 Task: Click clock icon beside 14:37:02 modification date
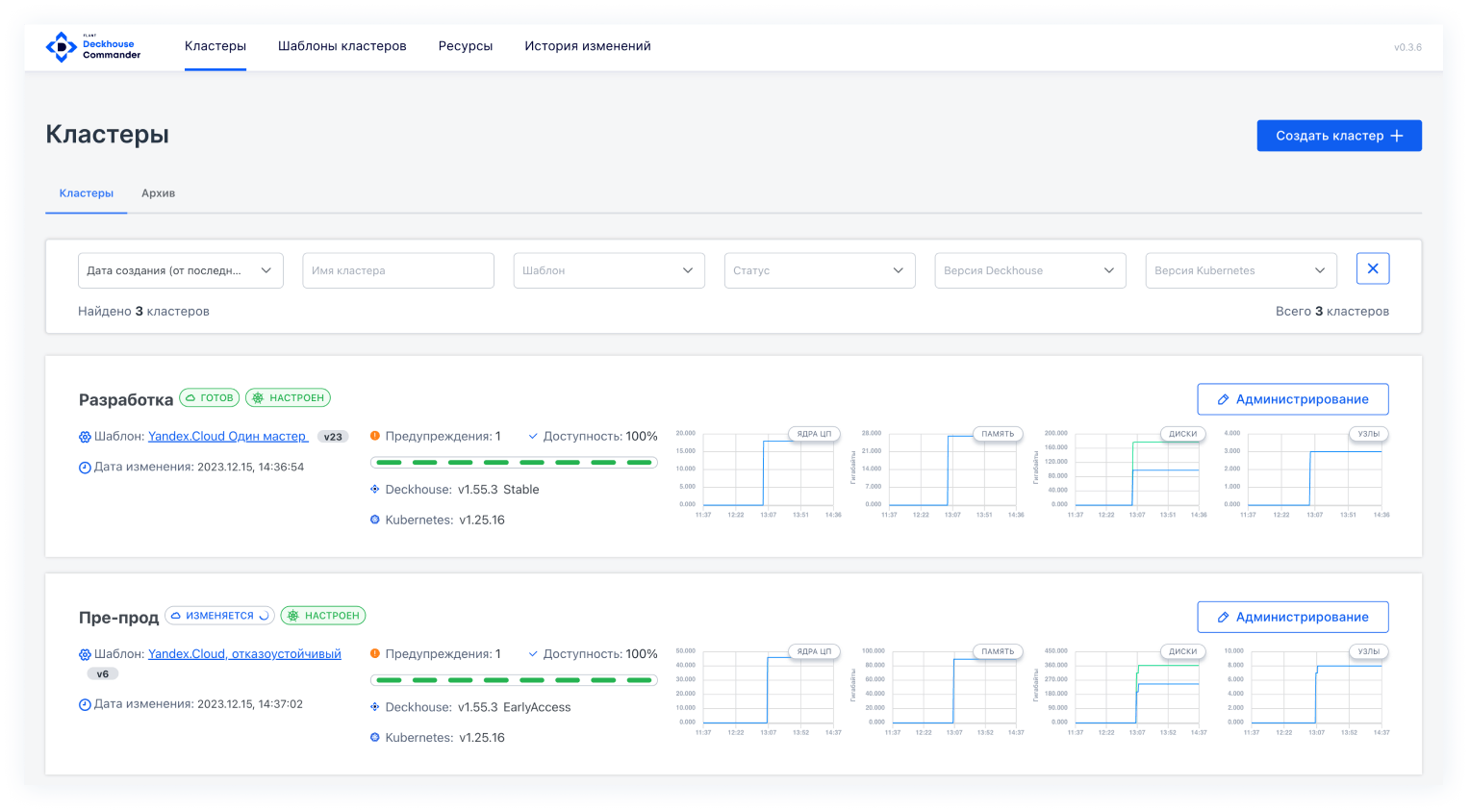(x=85, y=705)
